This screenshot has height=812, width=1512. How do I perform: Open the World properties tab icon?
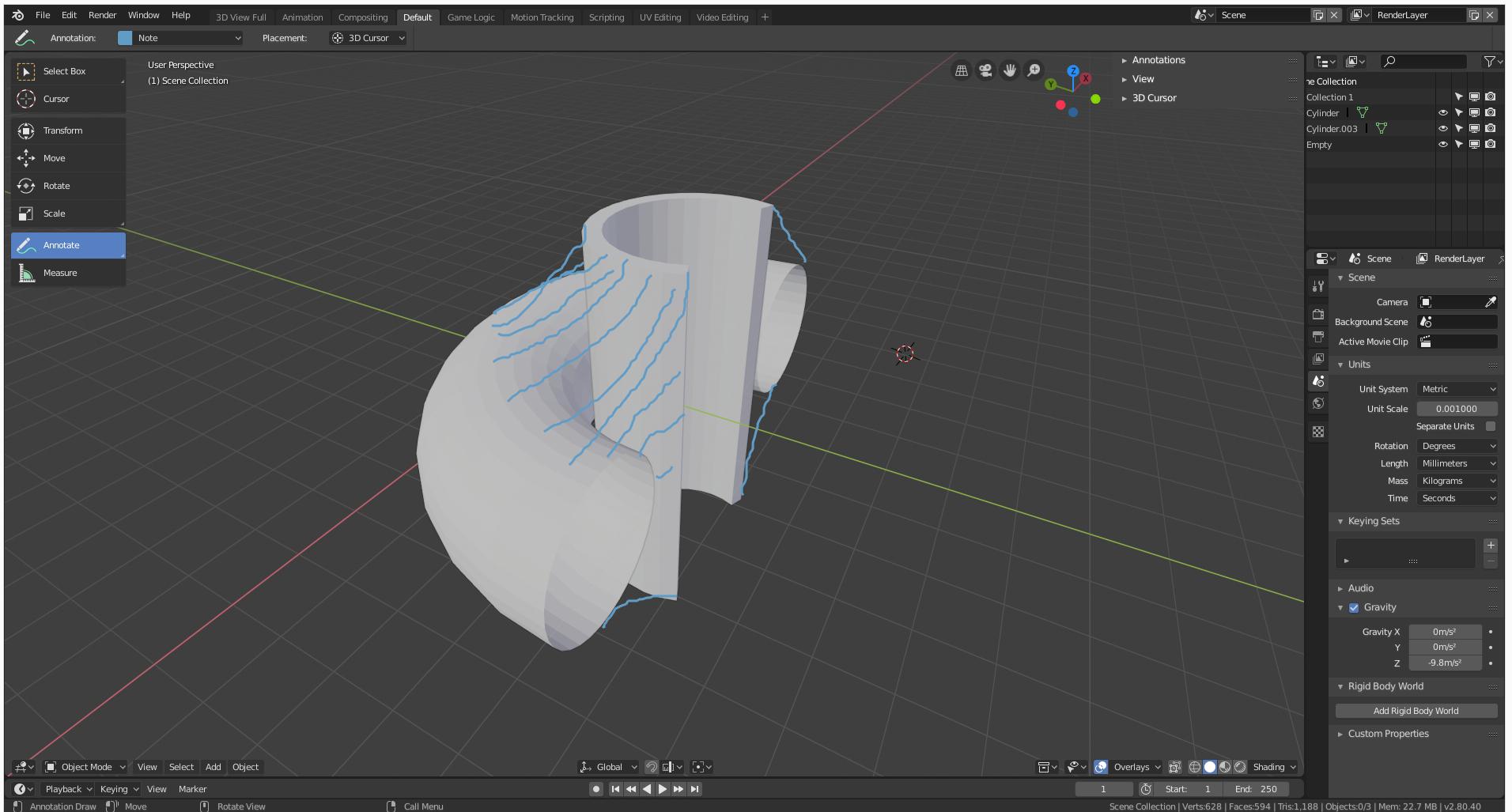(x=1317, y=403)
